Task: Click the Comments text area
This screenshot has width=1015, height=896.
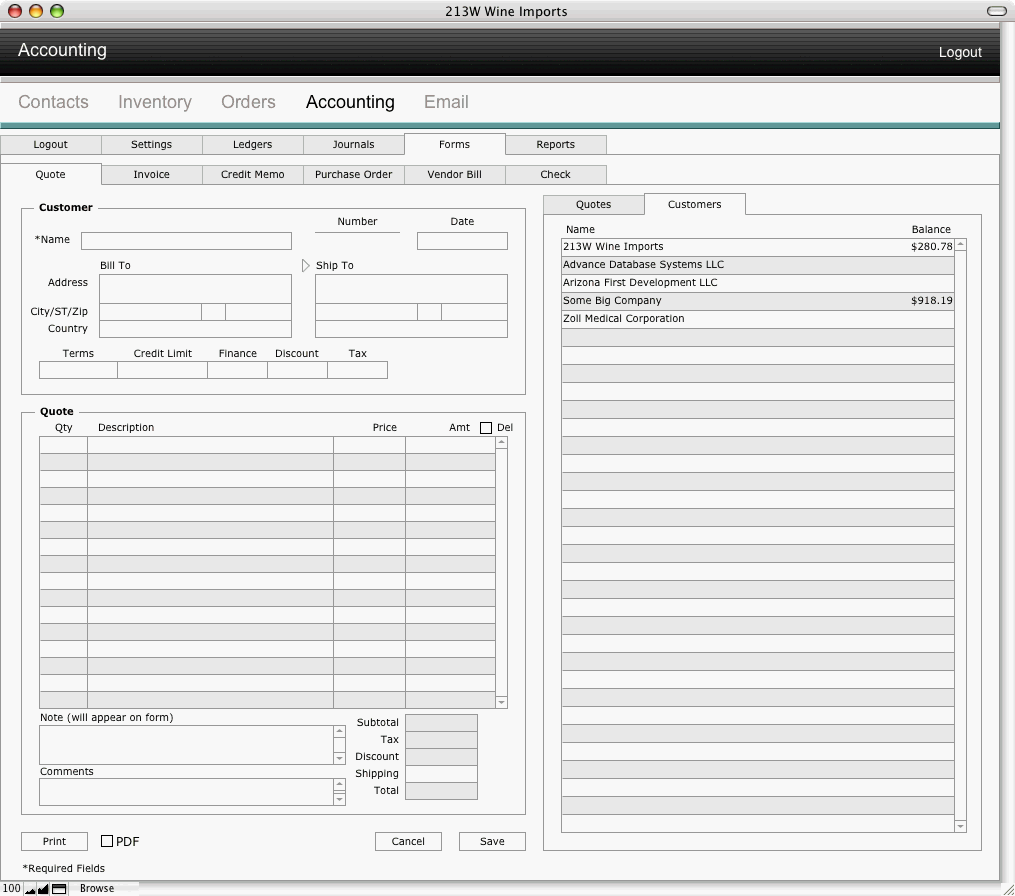Action: (x=186, y=792)
